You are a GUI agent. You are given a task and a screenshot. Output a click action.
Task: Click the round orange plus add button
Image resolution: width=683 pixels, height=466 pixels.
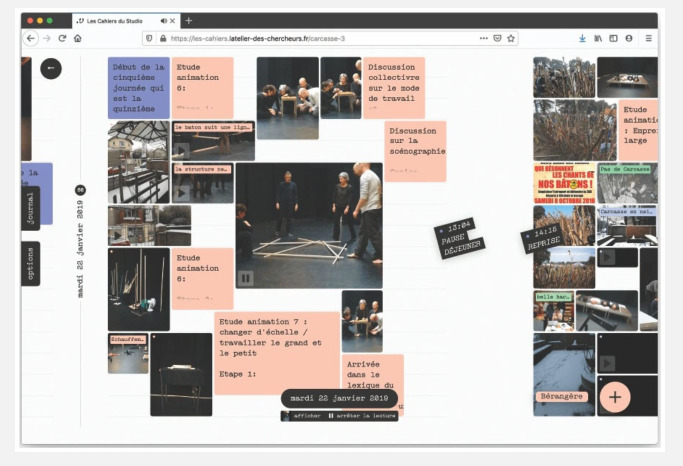point(615,397)
